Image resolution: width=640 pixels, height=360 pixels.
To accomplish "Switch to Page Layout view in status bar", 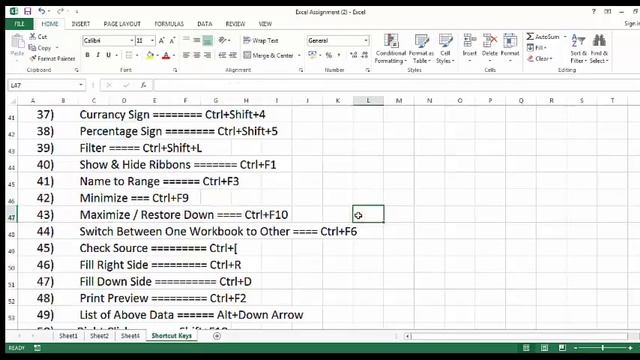I will tap(544, 348).
